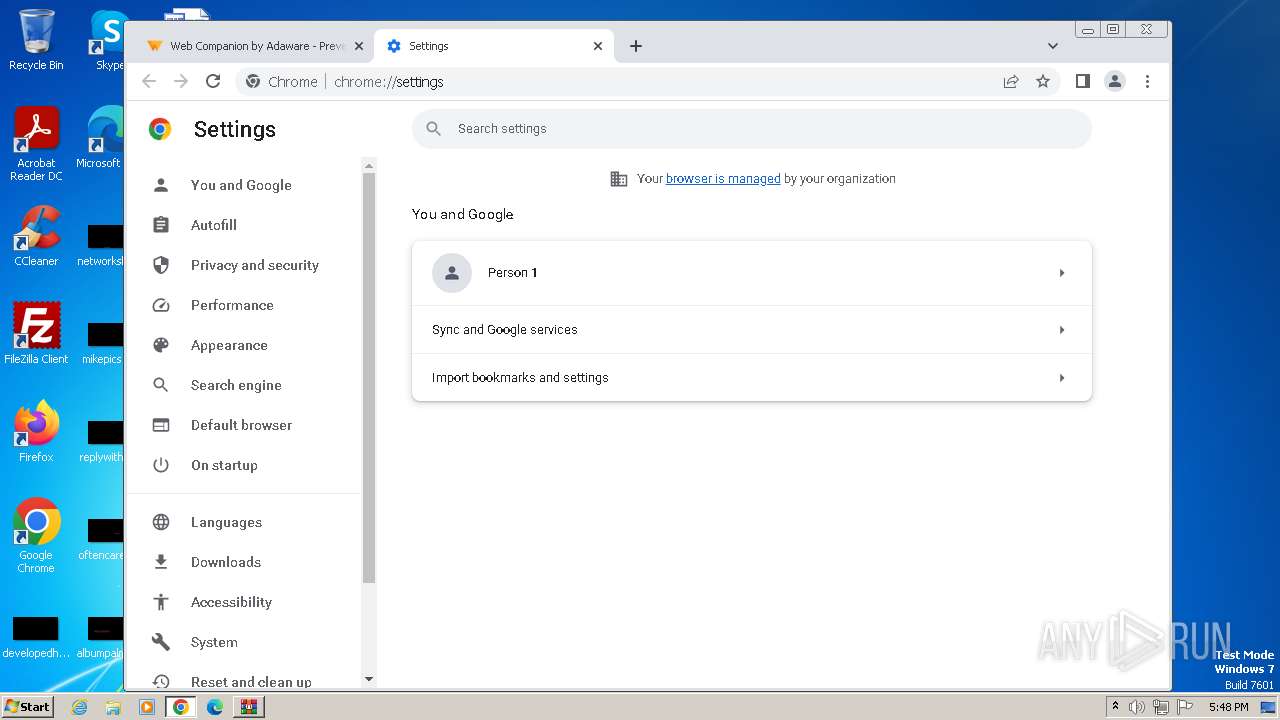
Task: Click the Languages globe icon
Action: pos(160,522)
